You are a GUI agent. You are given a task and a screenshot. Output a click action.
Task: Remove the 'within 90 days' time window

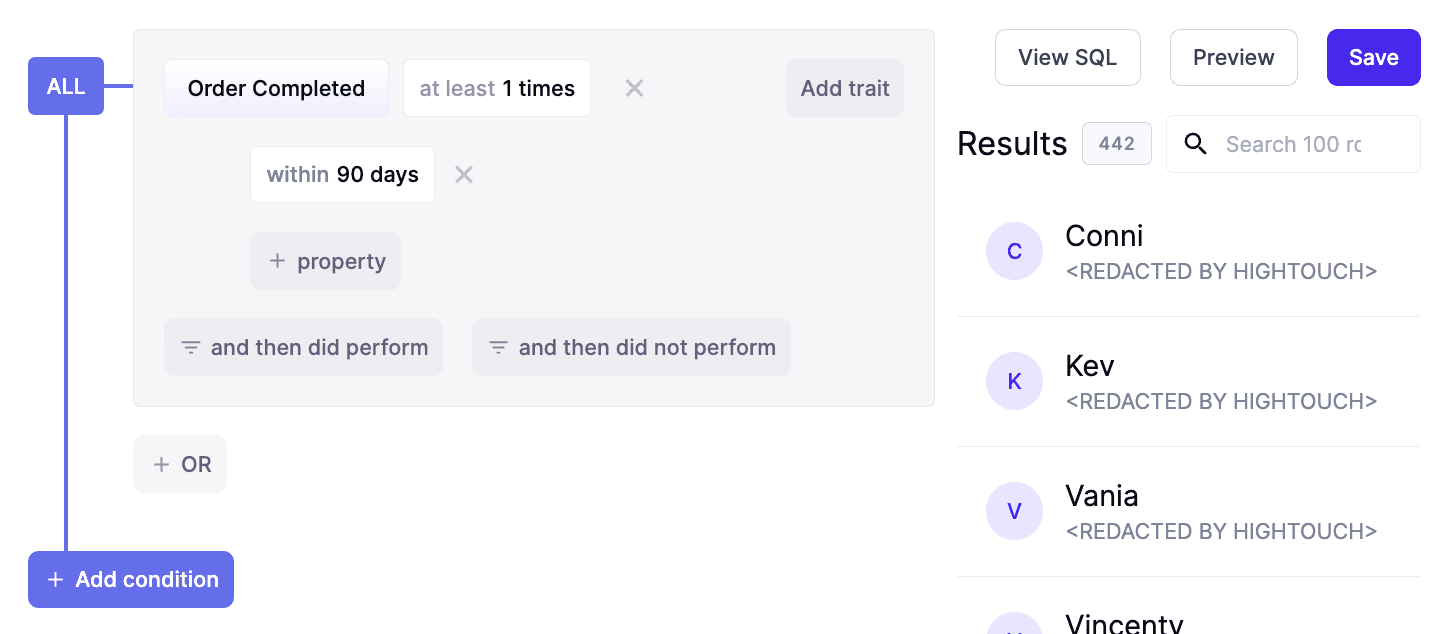pos(463,175)
